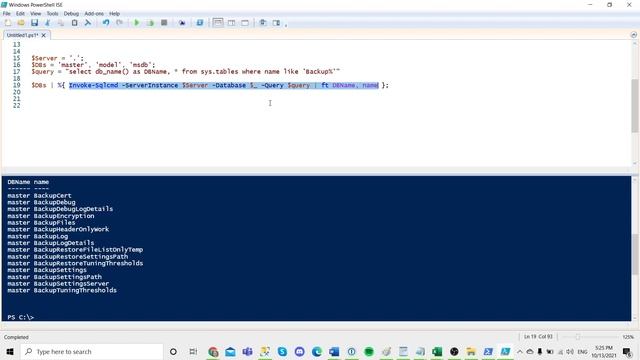Clear the console pane via toolbar icon

coord(88,23)
